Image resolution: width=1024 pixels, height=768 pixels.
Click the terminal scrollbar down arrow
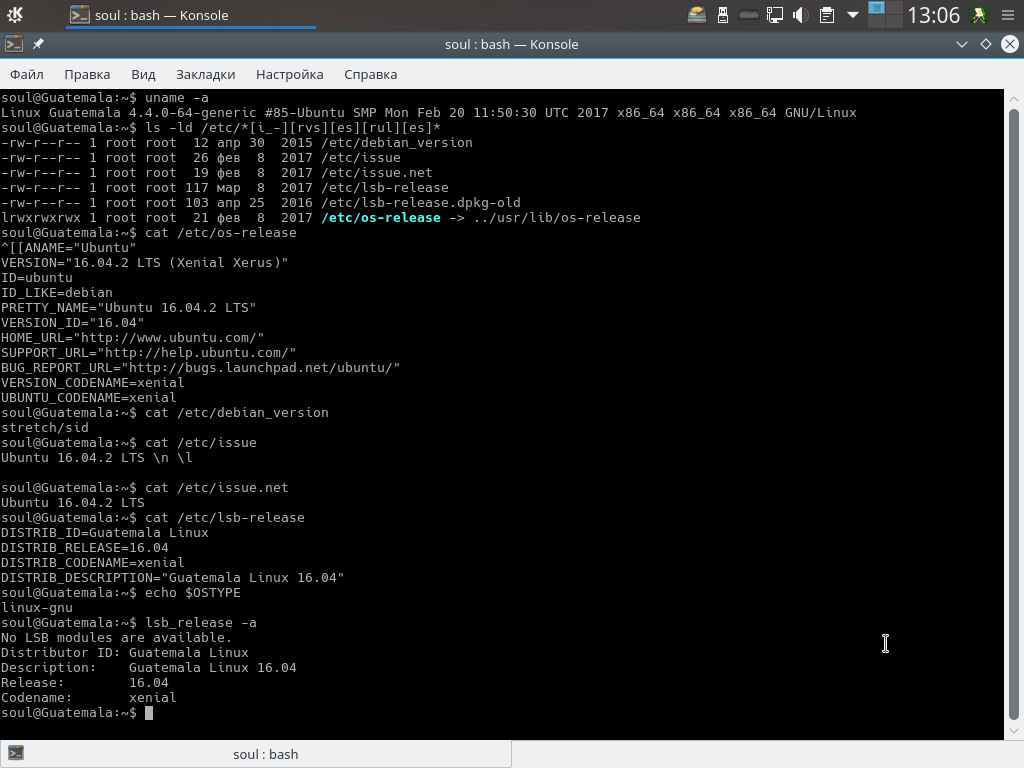pos(1014,731)
